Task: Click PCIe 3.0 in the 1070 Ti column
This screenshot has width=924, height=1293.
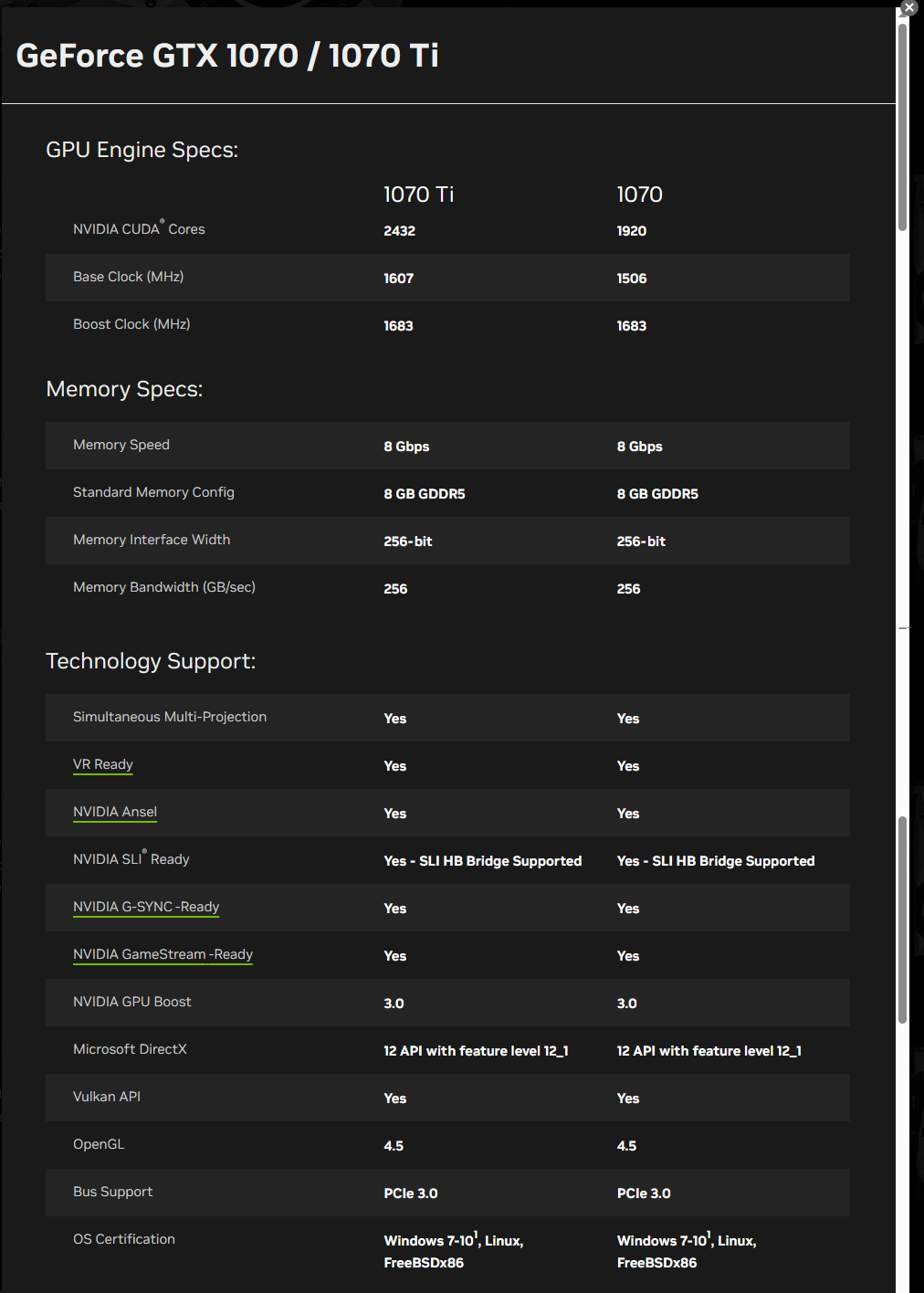Action: click(411, 1193)
